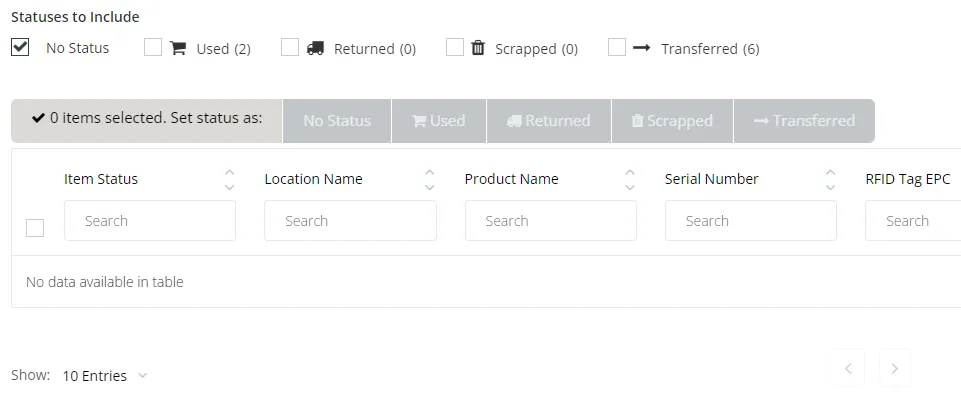Image resolution: width=961 pixels, height=400 pixels.
Task: Check the Scrapped status checkbox
Action: coord(455,47)
